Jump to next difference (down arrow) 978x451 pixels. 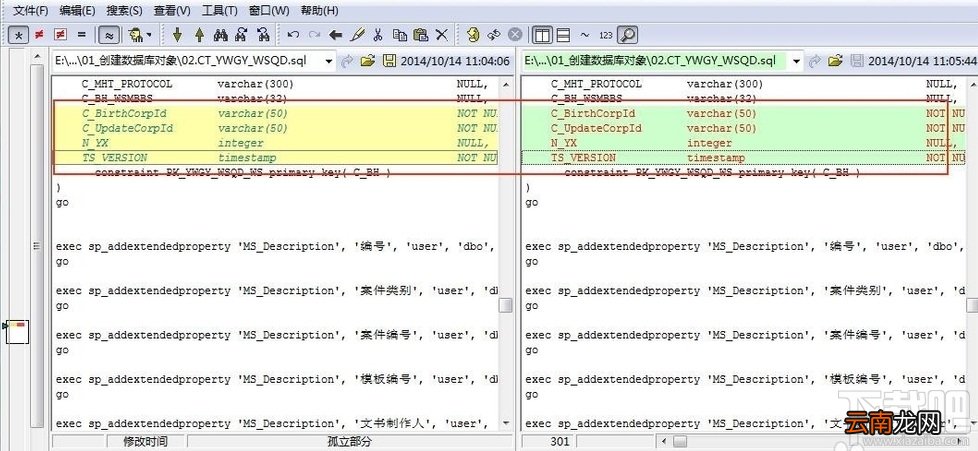point(178,35)
